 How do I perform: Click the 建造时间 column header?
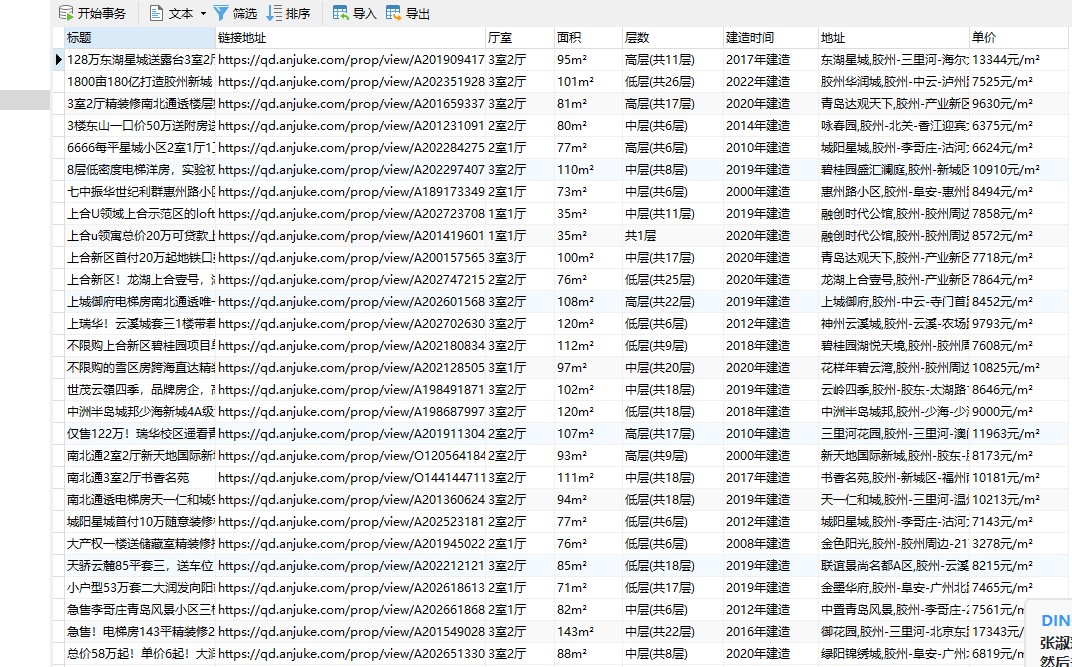(x=770, y=38)
